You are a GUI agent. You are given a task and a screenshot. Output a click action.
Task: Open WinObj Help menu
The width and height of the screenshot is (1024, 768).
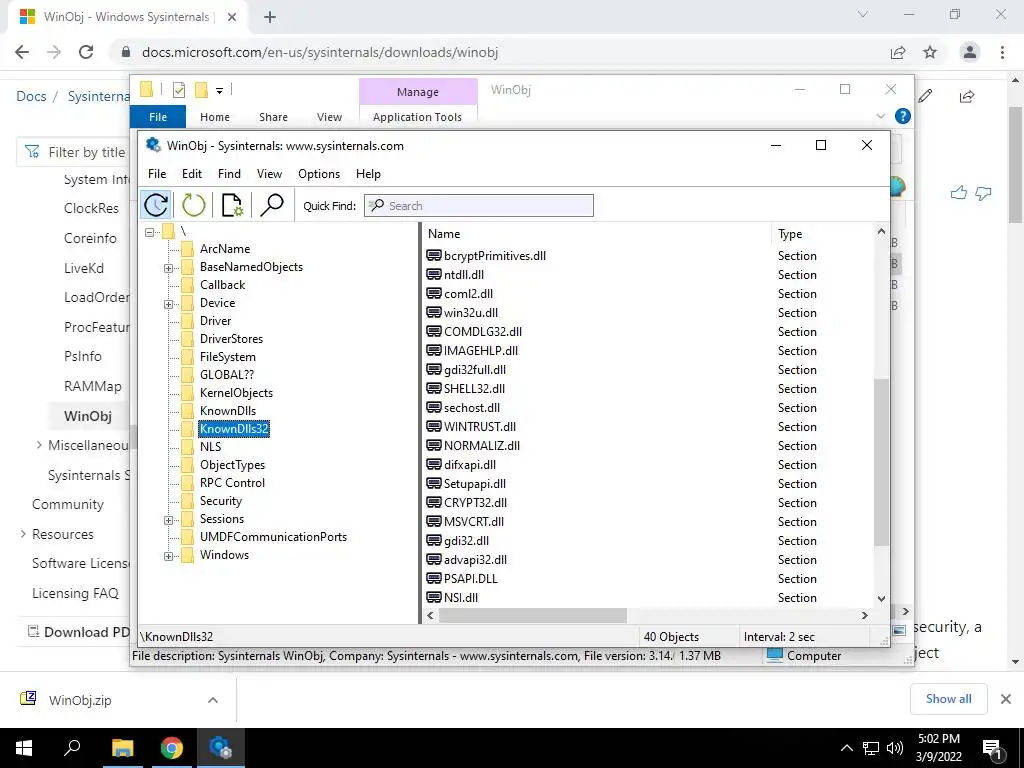[x=368, y=174]
